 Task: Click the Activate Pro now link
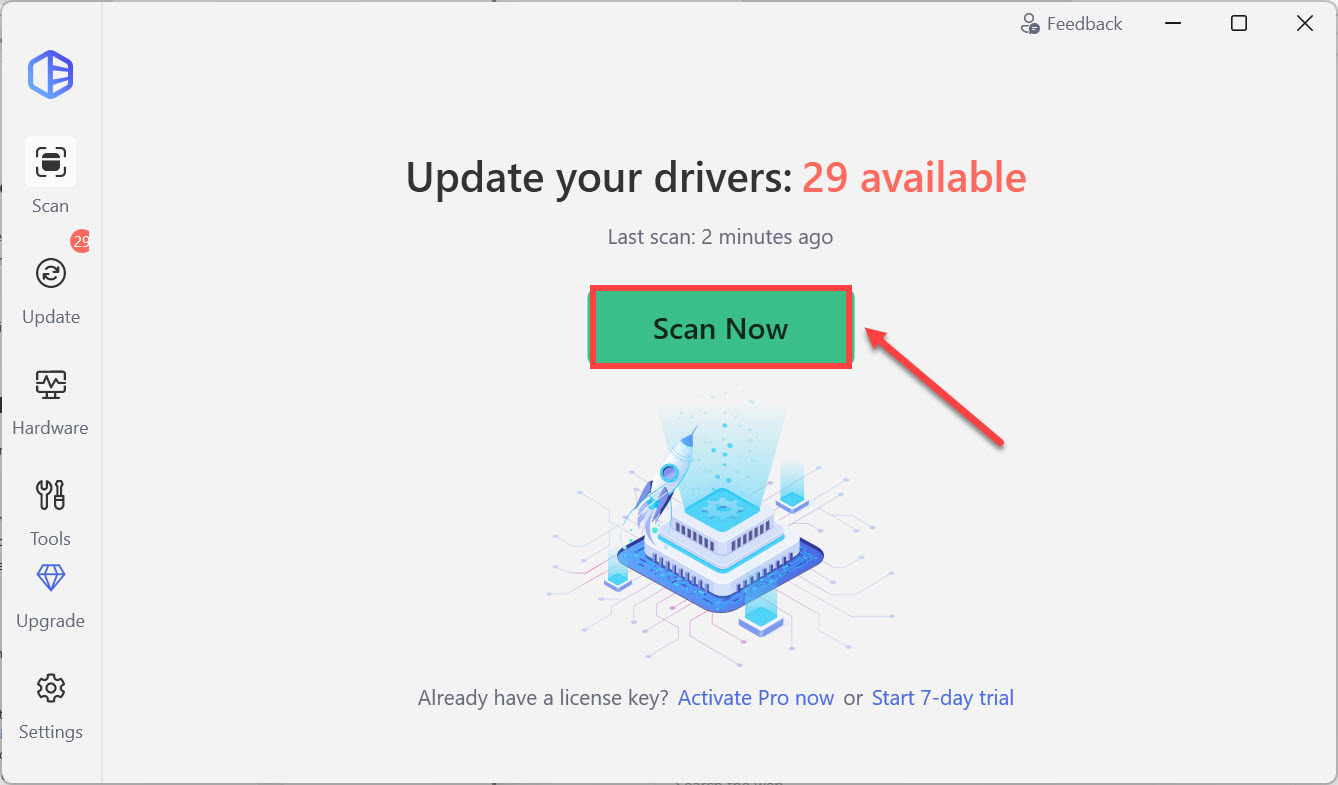756,698
